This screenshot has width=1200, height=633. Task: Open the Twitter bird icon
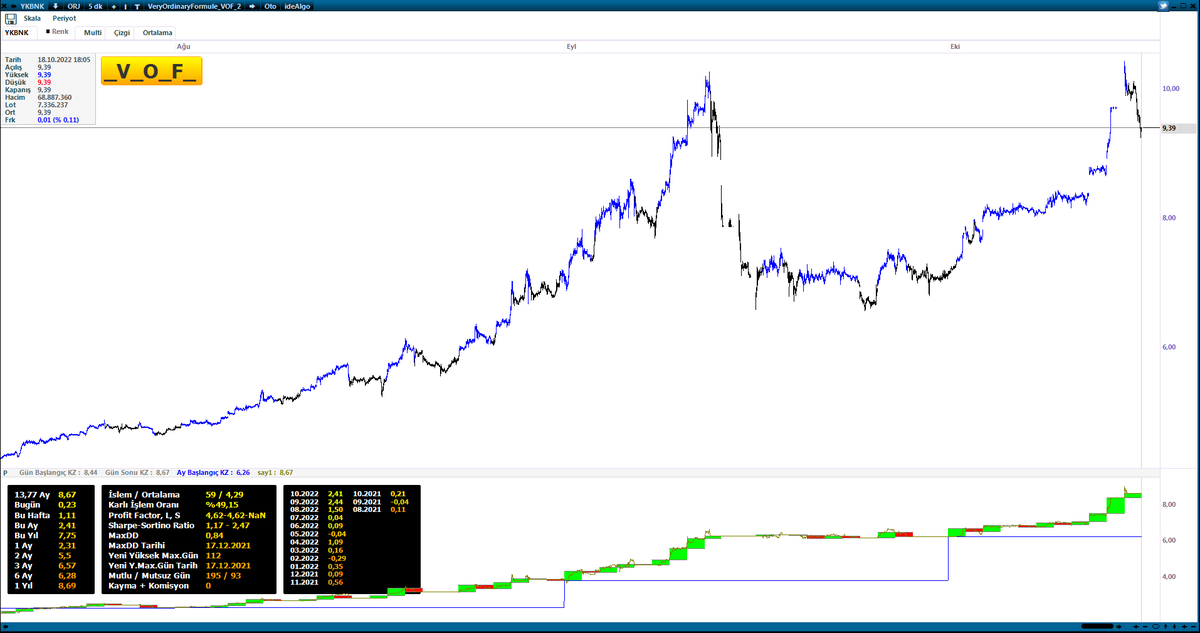point(1164,6)
